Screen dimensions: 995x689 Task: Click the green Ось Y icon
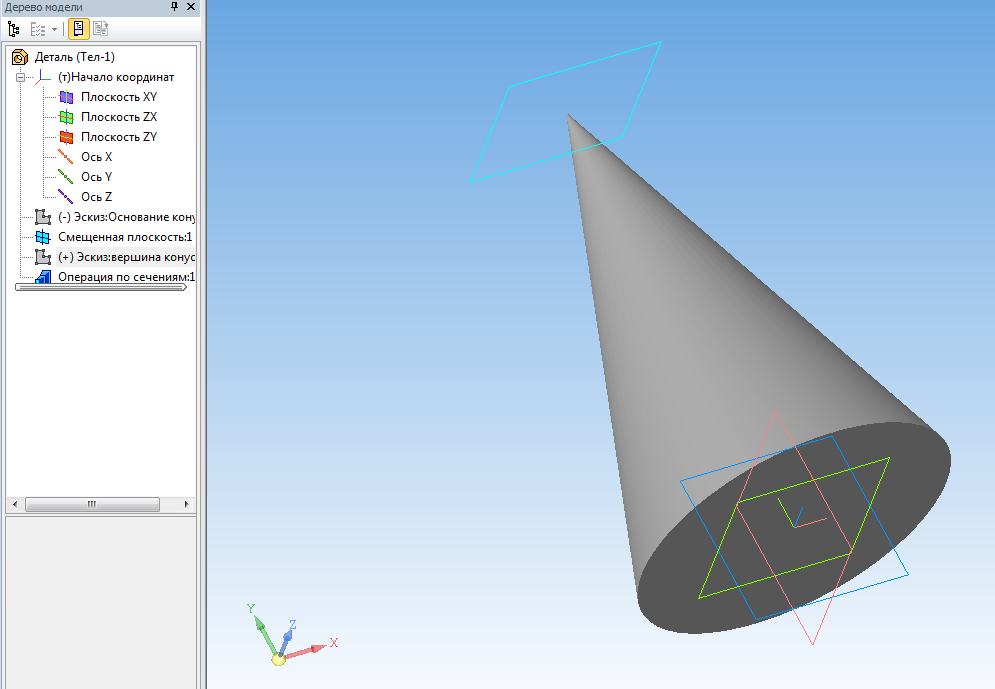tap(65, 176)
